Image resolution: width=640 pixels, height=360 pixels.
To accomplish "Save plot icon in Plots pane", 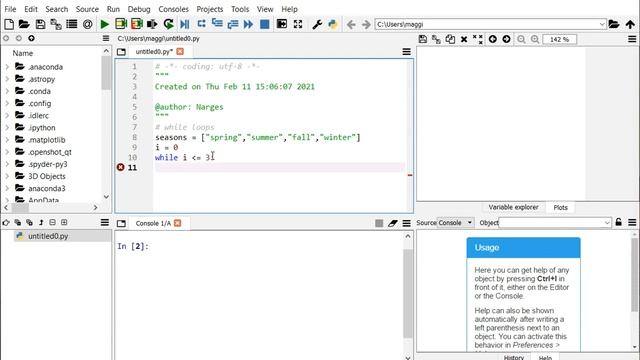I will [423, 39].
